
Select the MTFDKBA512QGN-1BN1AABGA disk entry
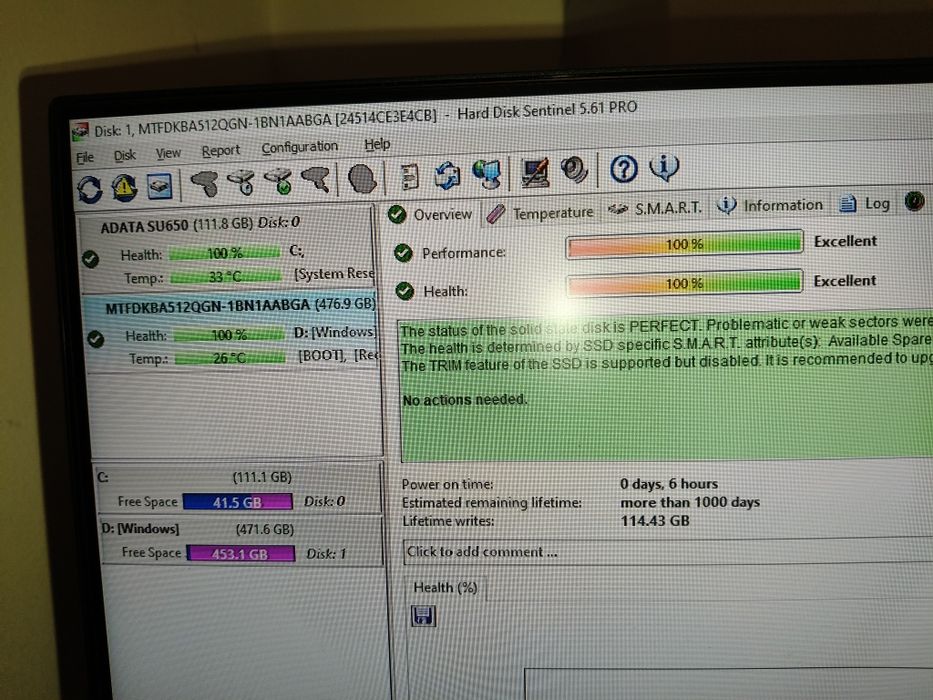coord(232,333)
